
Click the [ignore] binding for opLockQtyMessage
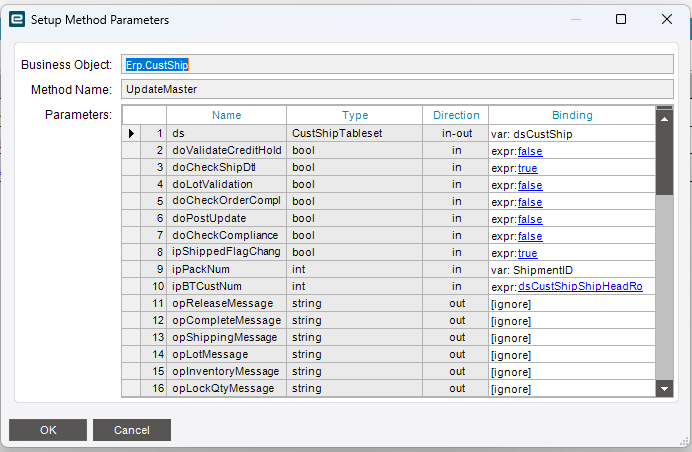click(x=572, y=389)
